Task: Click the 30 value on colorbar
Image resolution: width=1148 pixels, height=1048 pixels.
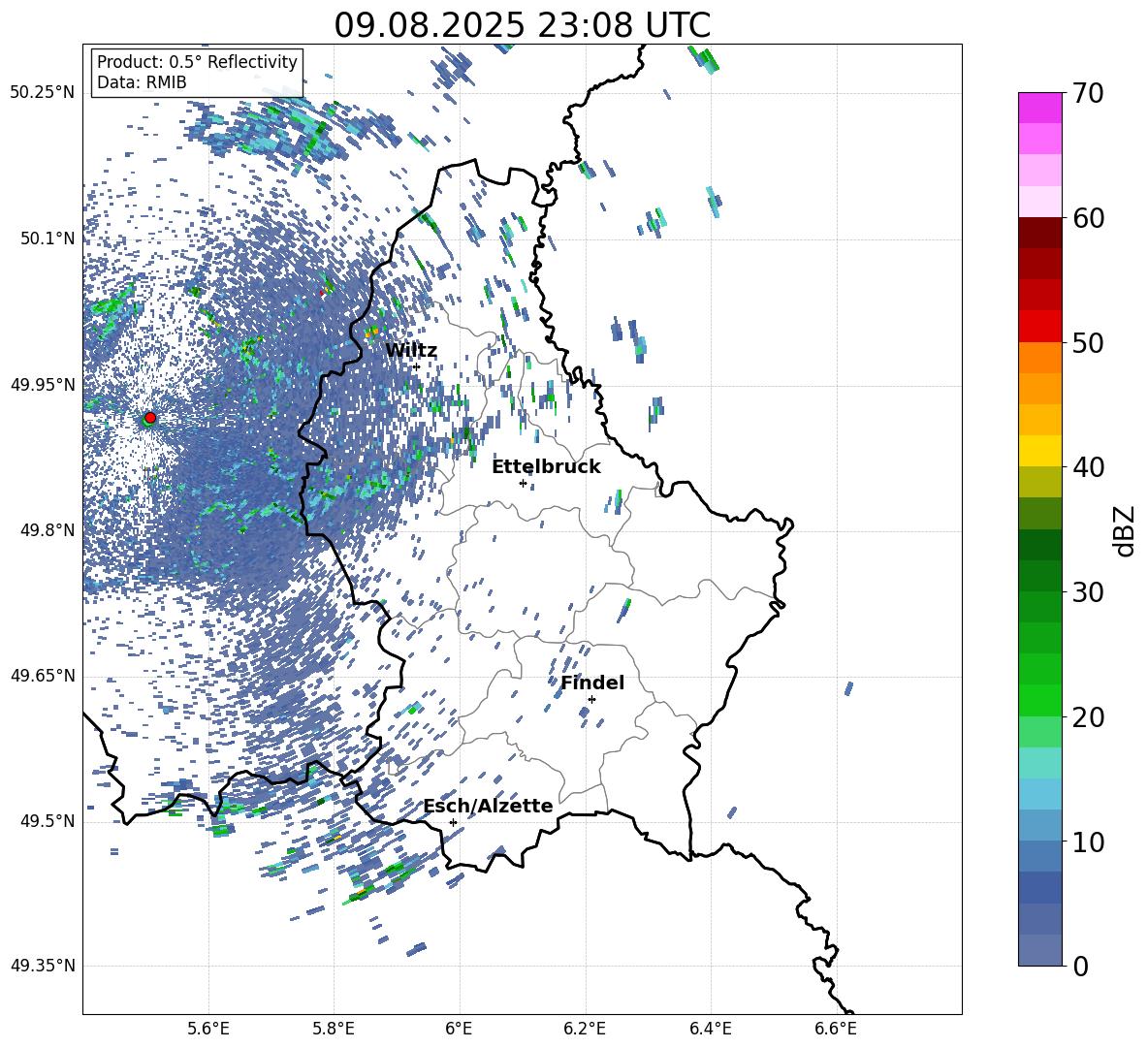Action: [x=1088, y=592]
